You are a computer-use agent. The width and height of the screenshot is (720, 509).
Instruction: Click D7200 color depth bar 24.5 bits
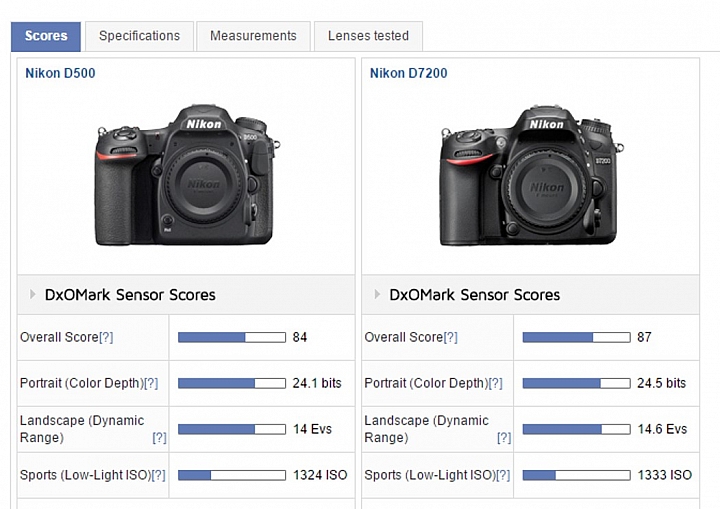tap(577, 384)
